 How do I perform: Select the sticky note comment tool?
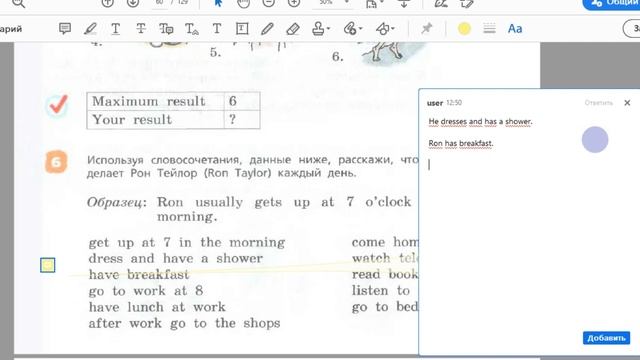click(65, 29)
